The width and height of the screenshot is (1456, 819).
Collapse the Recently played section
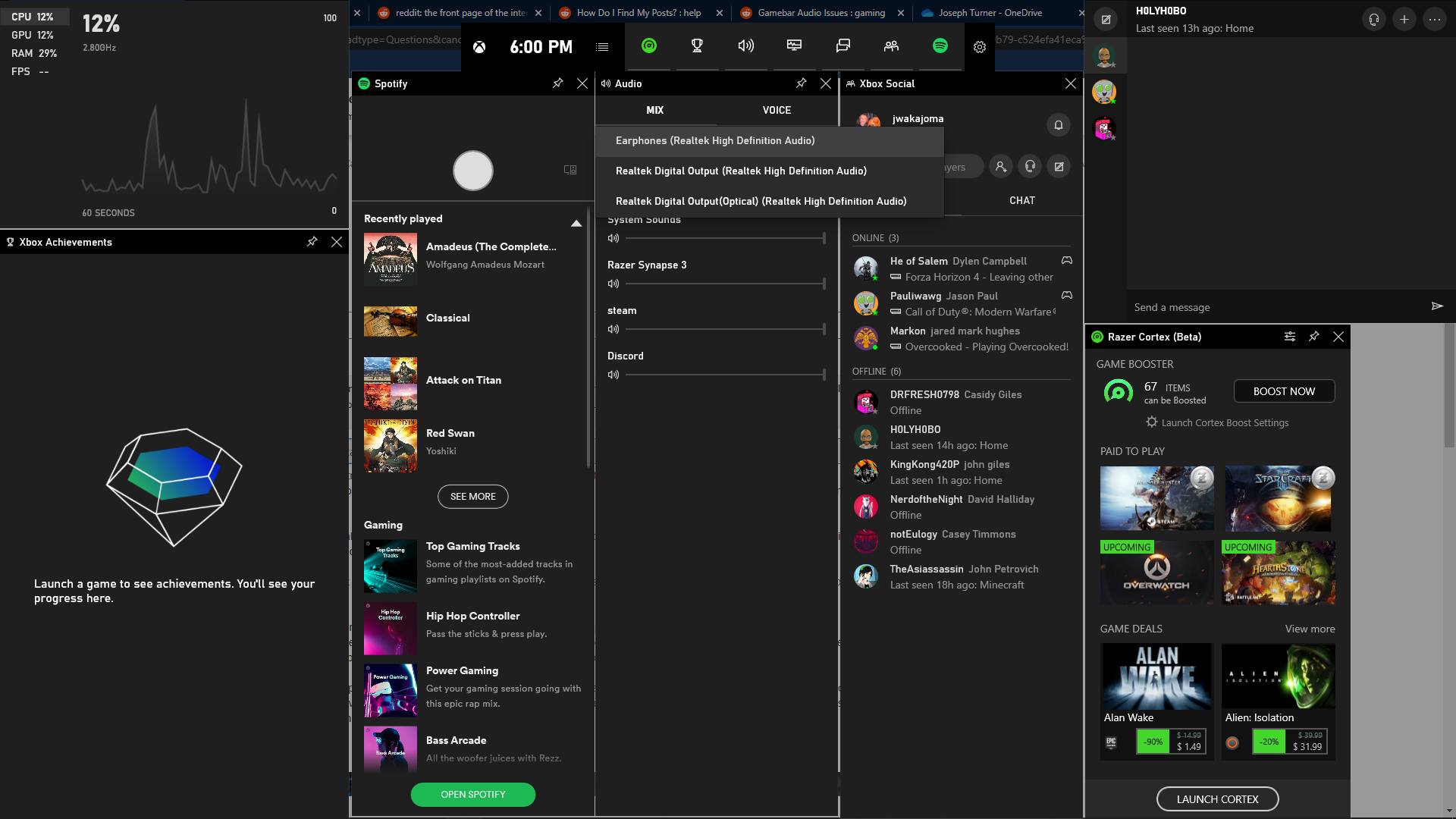tap(576, 224)
